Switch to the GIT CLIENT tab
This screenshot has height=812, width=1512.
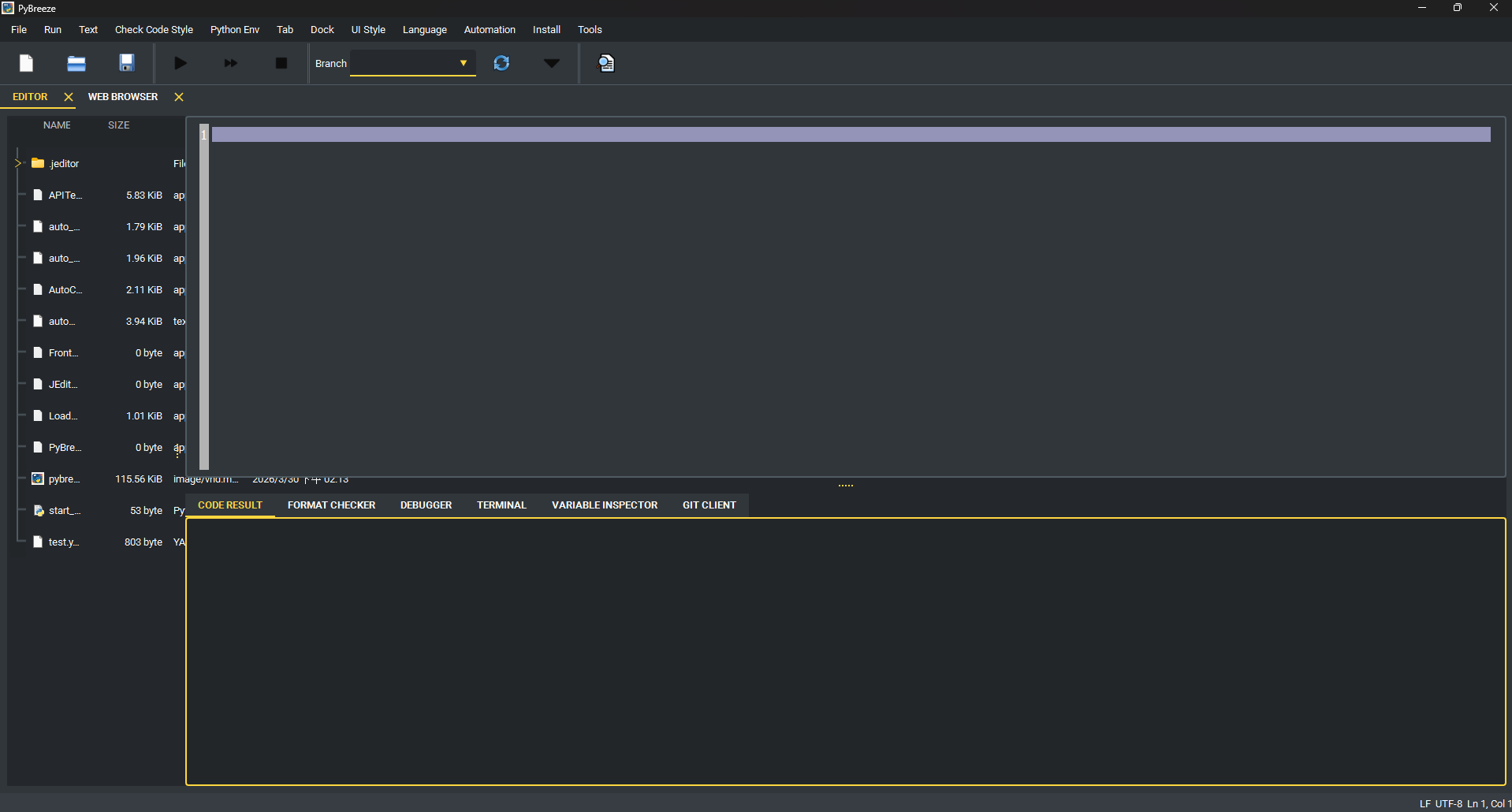click(x=709, y=505)
